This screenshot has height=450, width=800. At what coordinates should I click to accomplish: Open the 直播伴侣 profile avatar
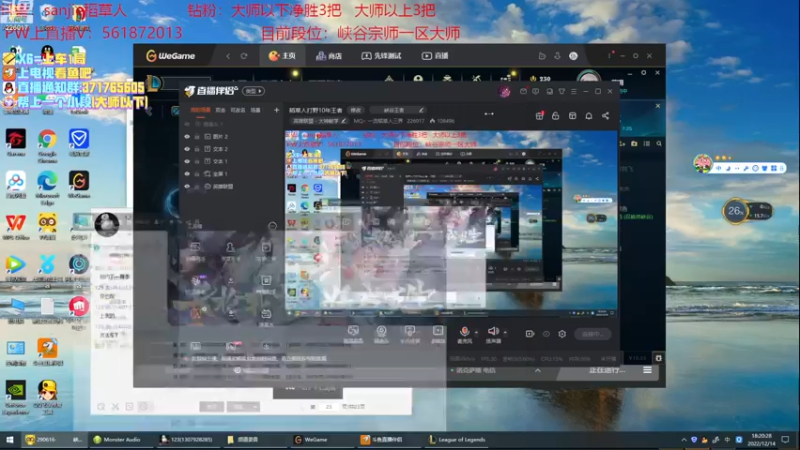point(505,92)
